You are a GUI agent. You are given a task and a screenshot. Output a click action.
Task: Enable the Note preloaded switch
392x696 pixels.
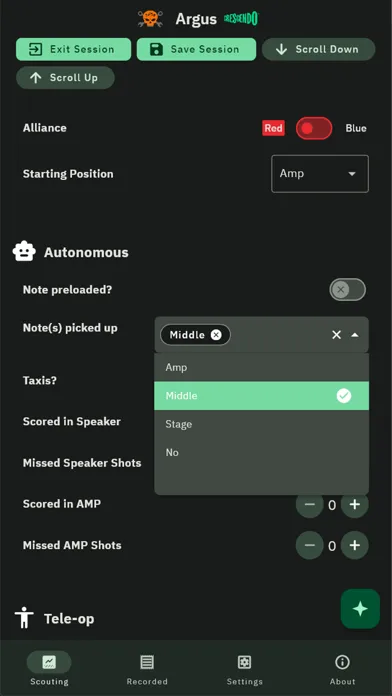point(348,290)
